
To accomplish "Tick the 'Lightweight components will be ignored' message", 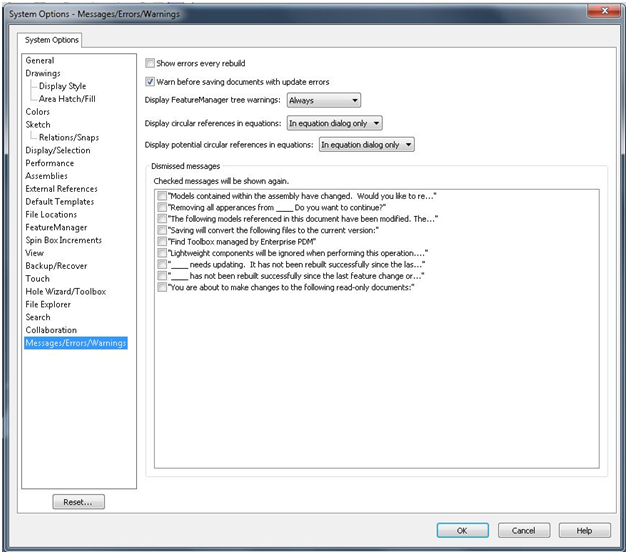I will tap(163, 253).
